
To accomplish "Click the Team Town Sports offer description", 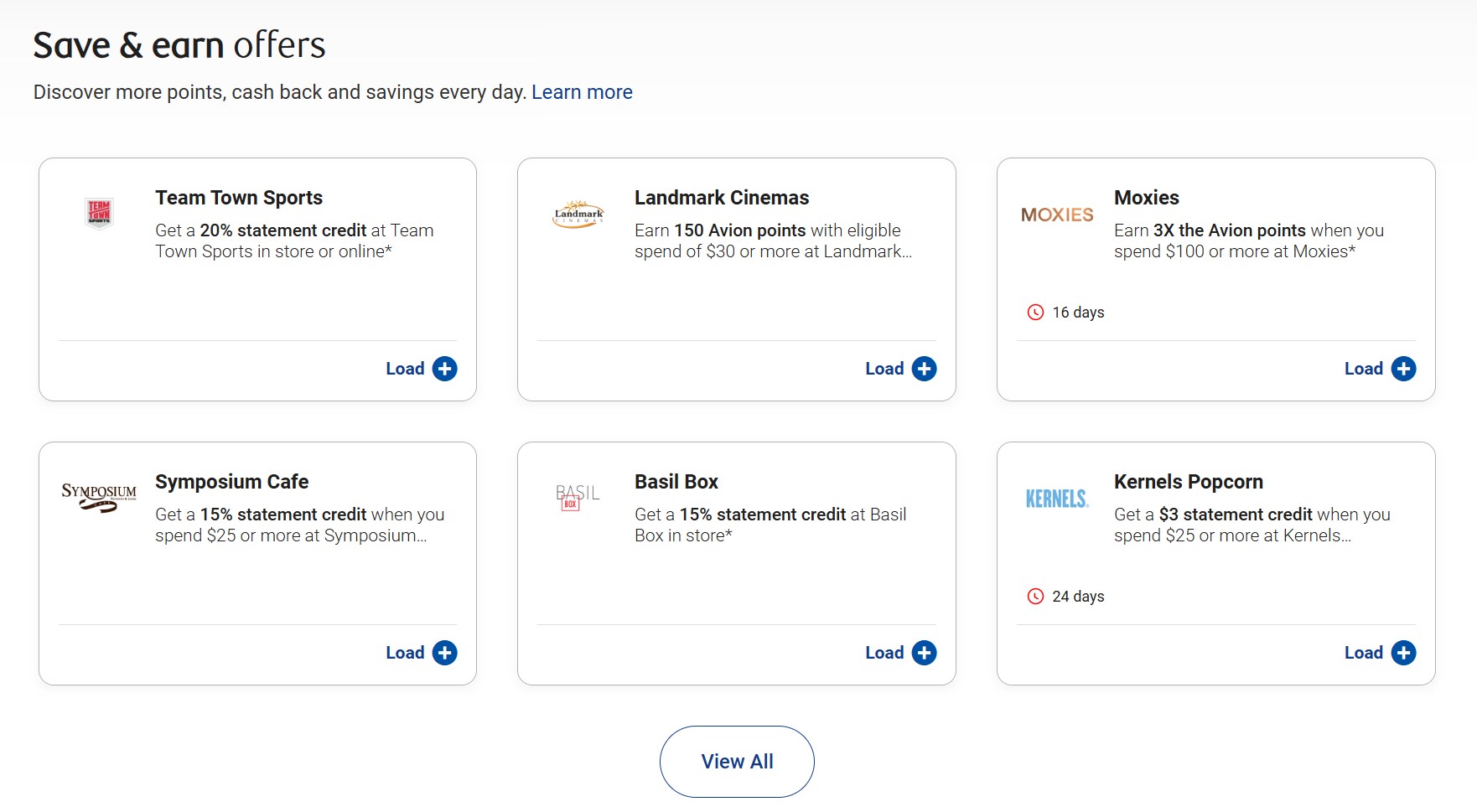I will pos(295,240).
